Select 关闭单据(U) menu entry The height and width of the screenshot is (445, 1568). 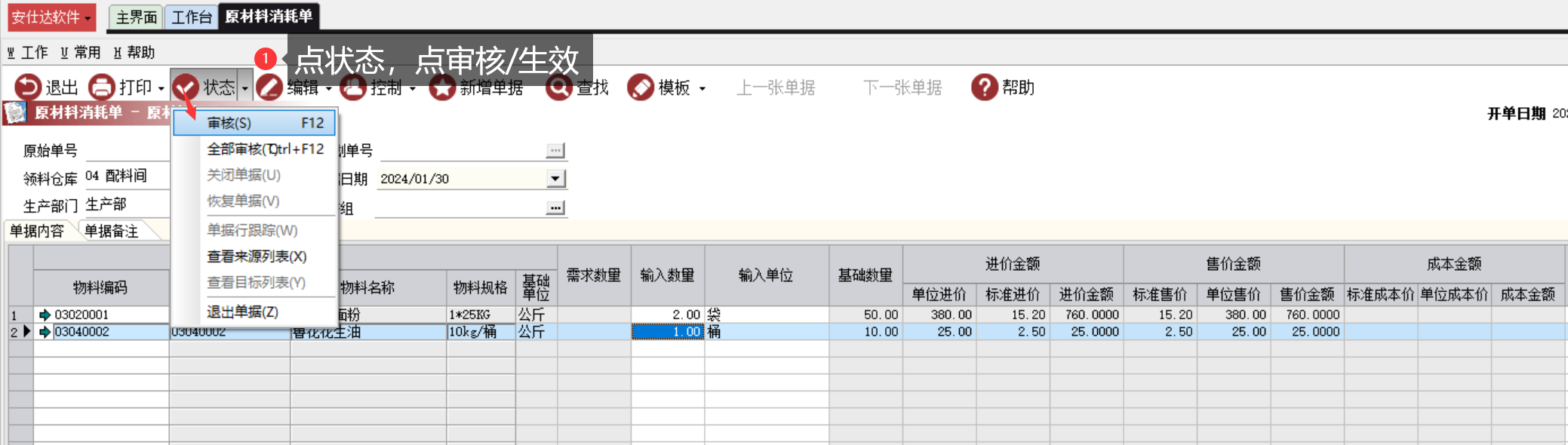click(x=254, y=175)
